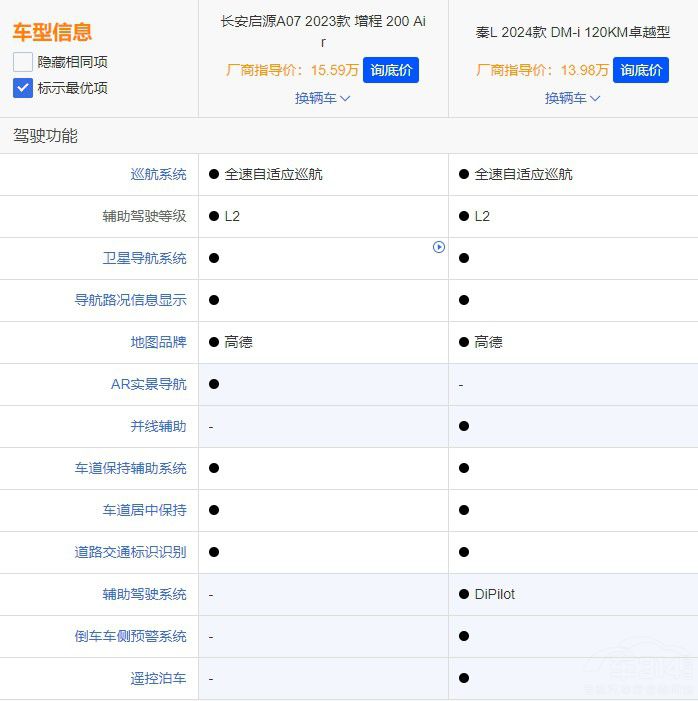Click the 并线辅助 parameter label

158,426
